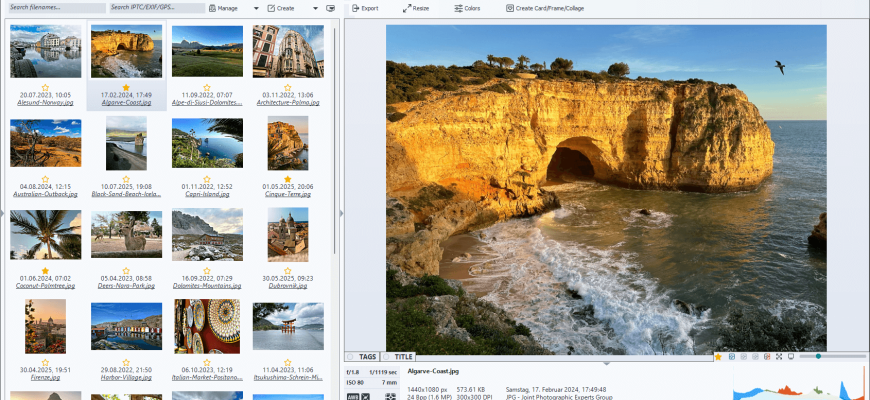Adjust the preview zoom slider

(x=832, y=357)
